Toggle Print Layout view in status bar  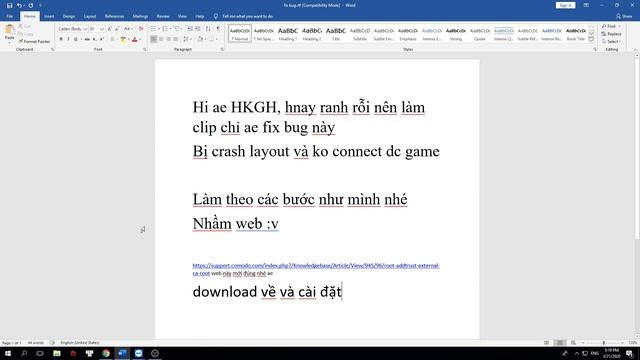[x=560, y=342]
